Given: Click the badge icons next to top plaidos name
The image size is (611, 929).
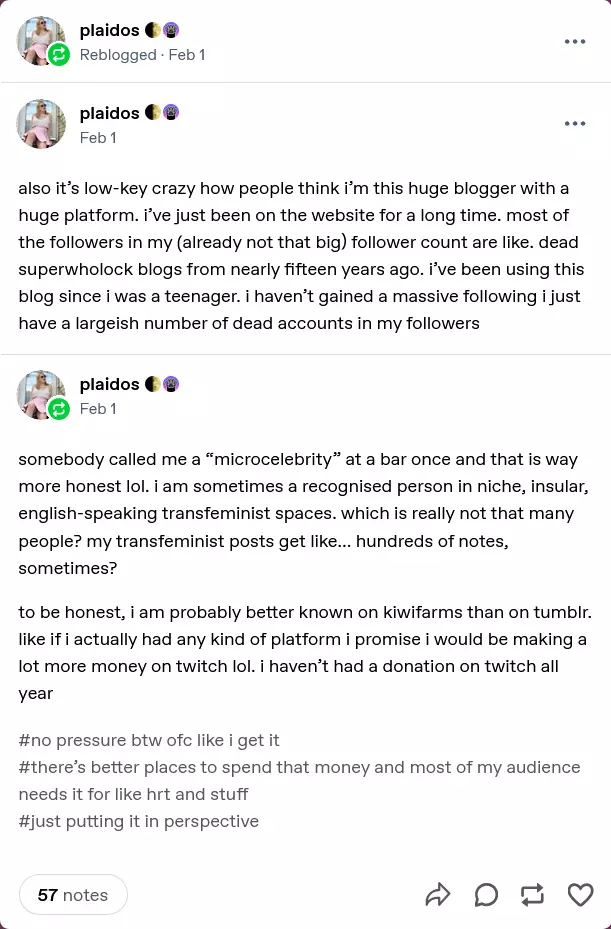Looking at the screenshot, I should pyautogui.click(x=162, y=30).
